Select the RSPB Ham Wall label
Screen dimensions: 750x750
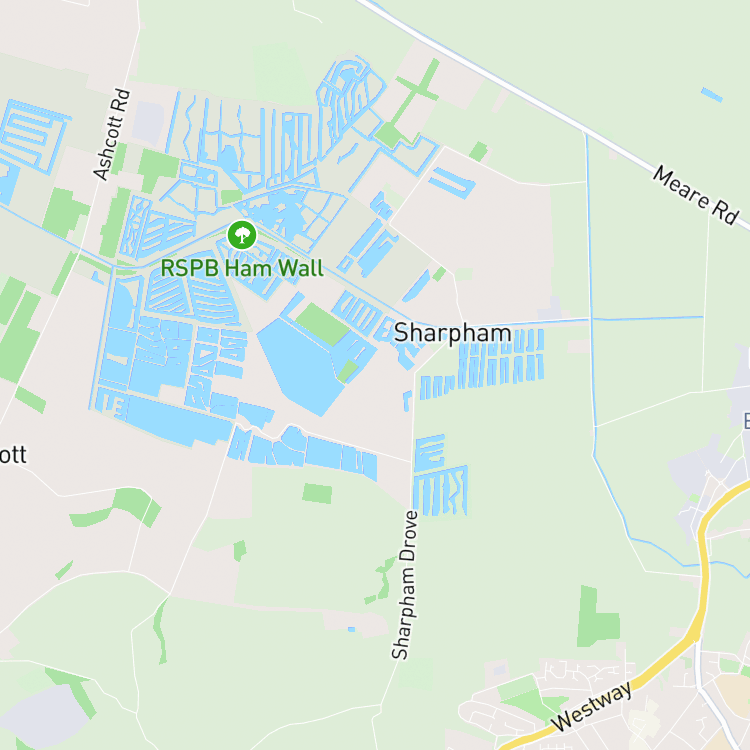tap(242, 268)
